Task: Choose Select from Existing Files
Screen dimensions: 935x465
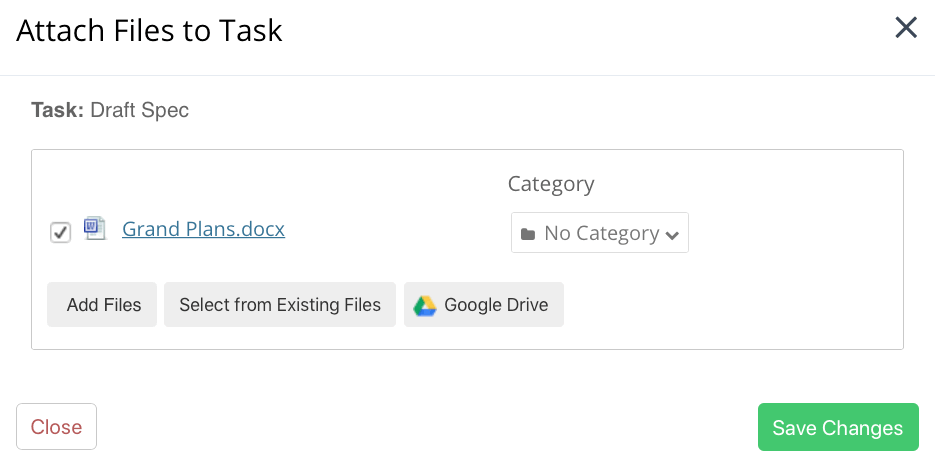Action: pyautogui.click(x=280, y=305)
